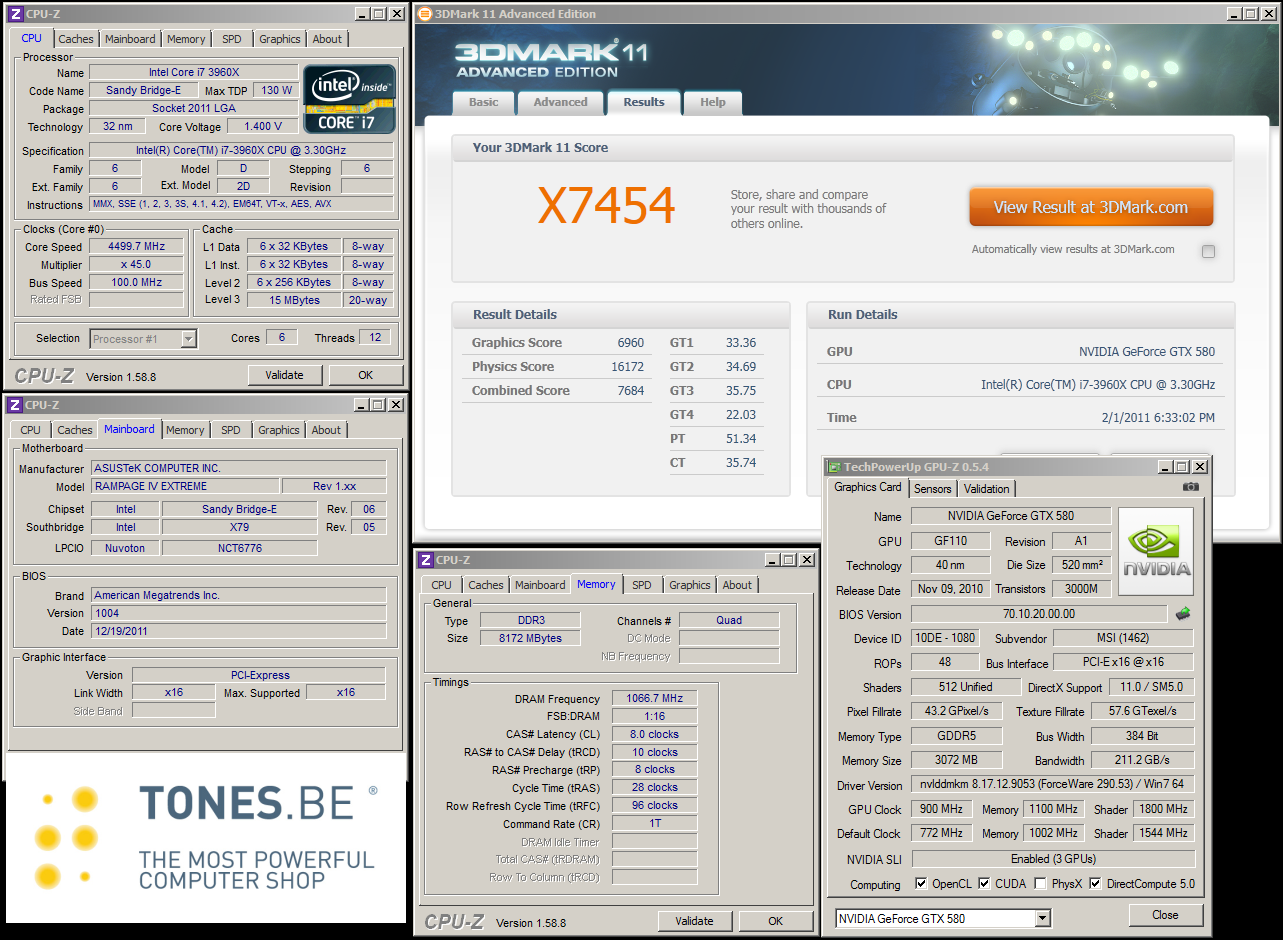Open the Advanced tab in 3DMark 11
The height and width of the screenshot is (940, 1283).
(x=560, y=102)
